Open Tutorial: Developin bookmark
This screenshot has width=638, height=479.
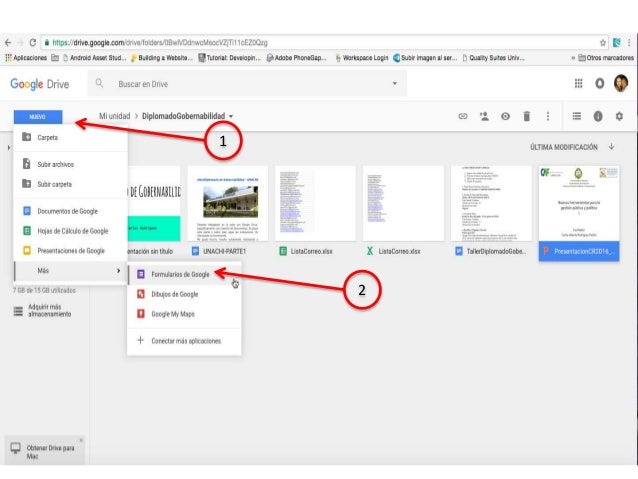pos(229,58)
